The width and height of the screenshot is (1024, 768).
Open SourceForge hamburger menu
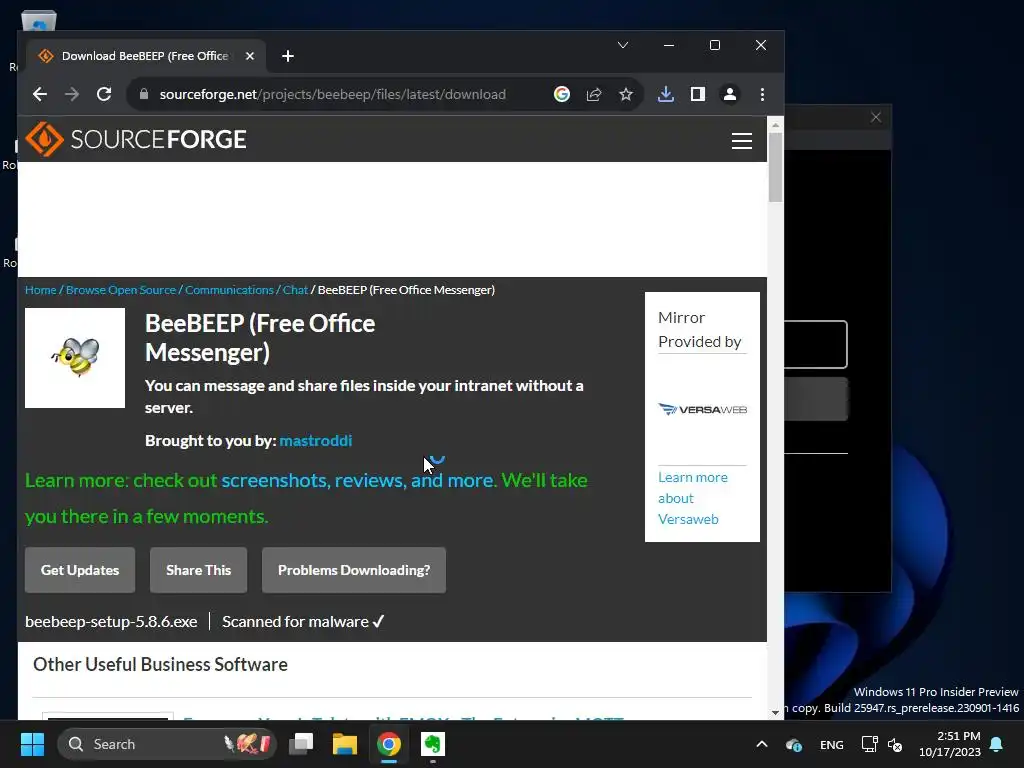coord(742,140)
